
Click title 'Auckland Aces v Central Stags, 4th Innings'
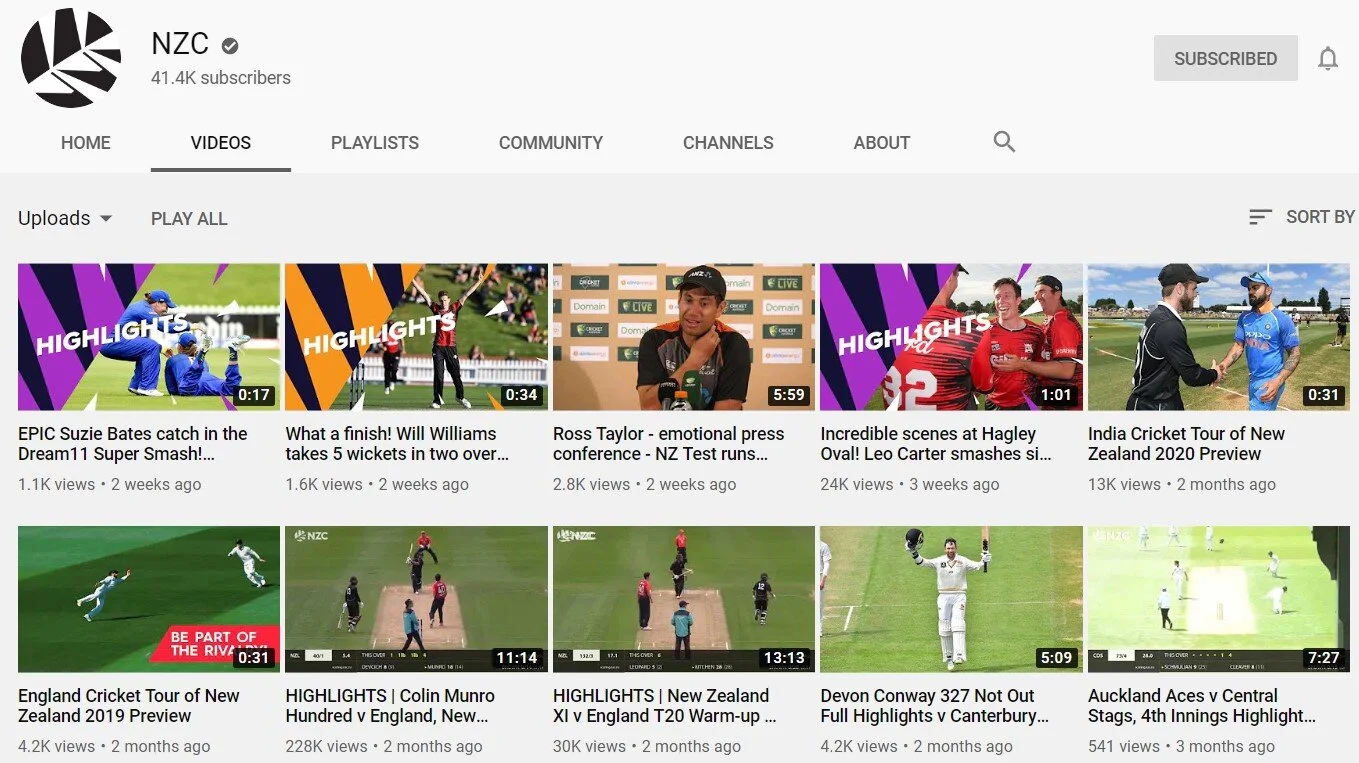point(1202,705)
